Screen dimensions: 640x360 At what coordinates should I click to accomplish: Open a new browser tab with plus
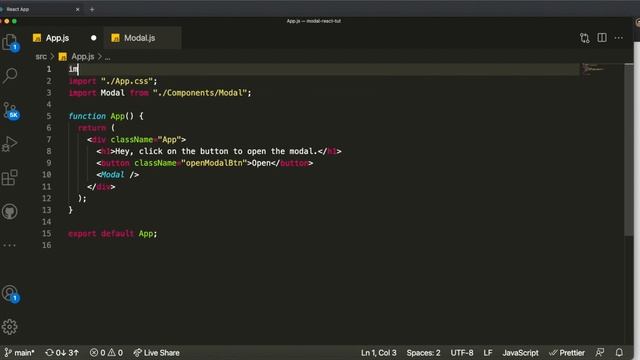[x=92, y=9]
